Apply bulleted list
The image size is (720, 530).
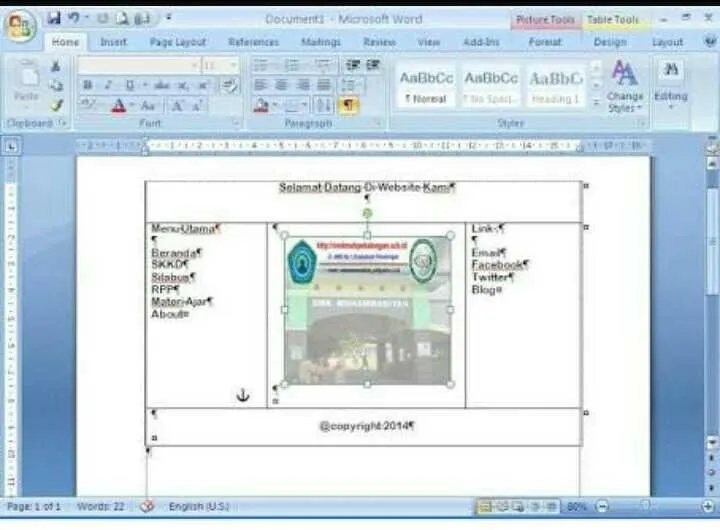[x=260, y=65]
